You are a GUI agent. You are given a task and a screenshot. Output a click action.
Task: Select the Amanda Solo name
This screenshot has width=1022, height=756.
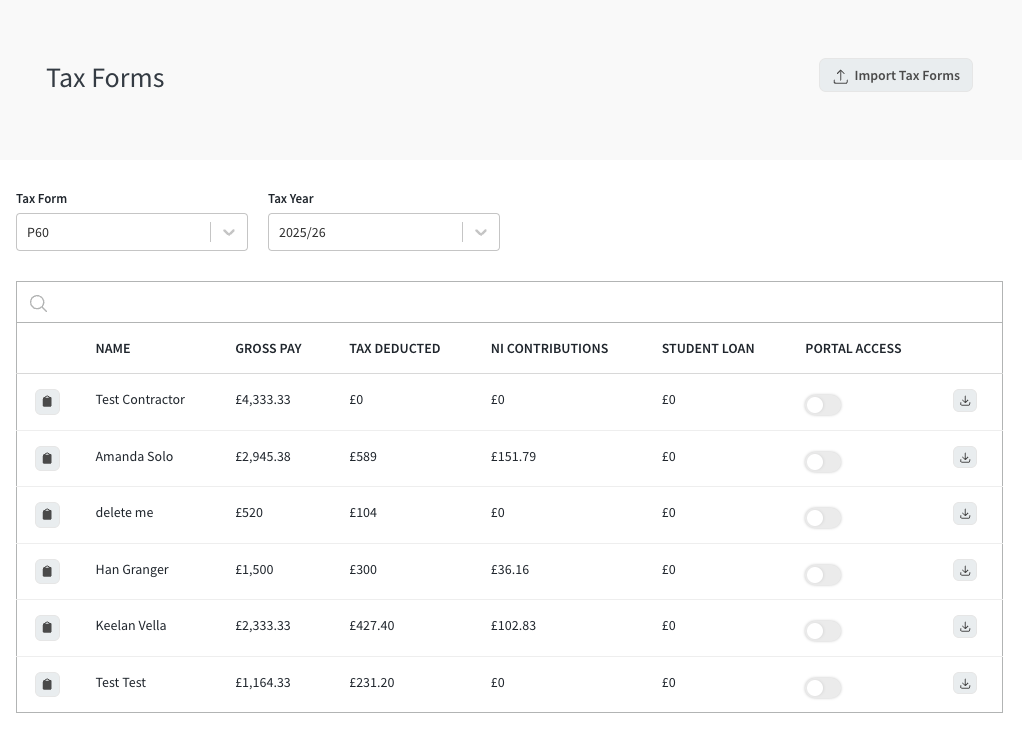pos(134,456)
